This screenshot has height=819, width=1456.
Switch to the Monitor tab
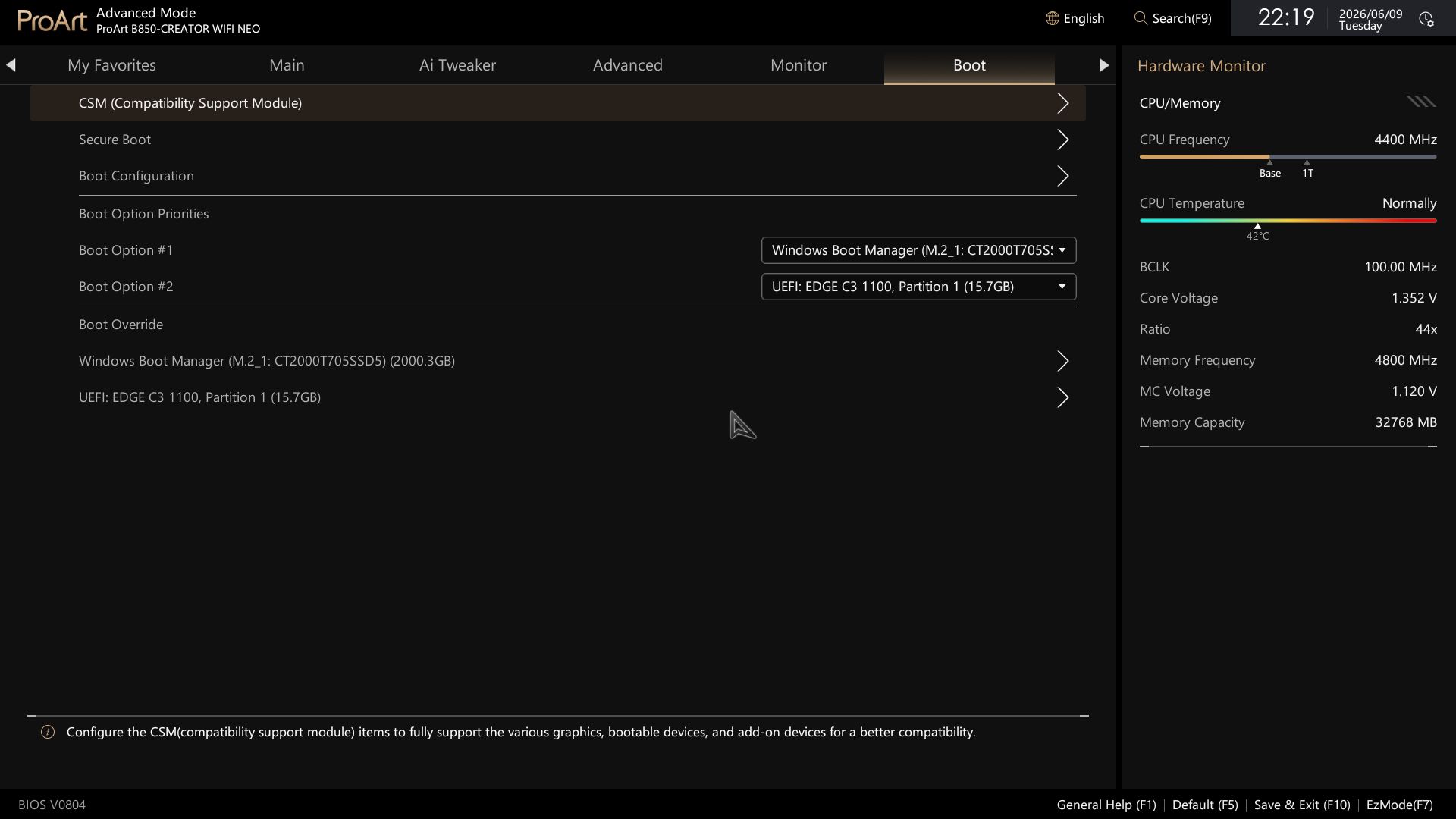(799, 65)
